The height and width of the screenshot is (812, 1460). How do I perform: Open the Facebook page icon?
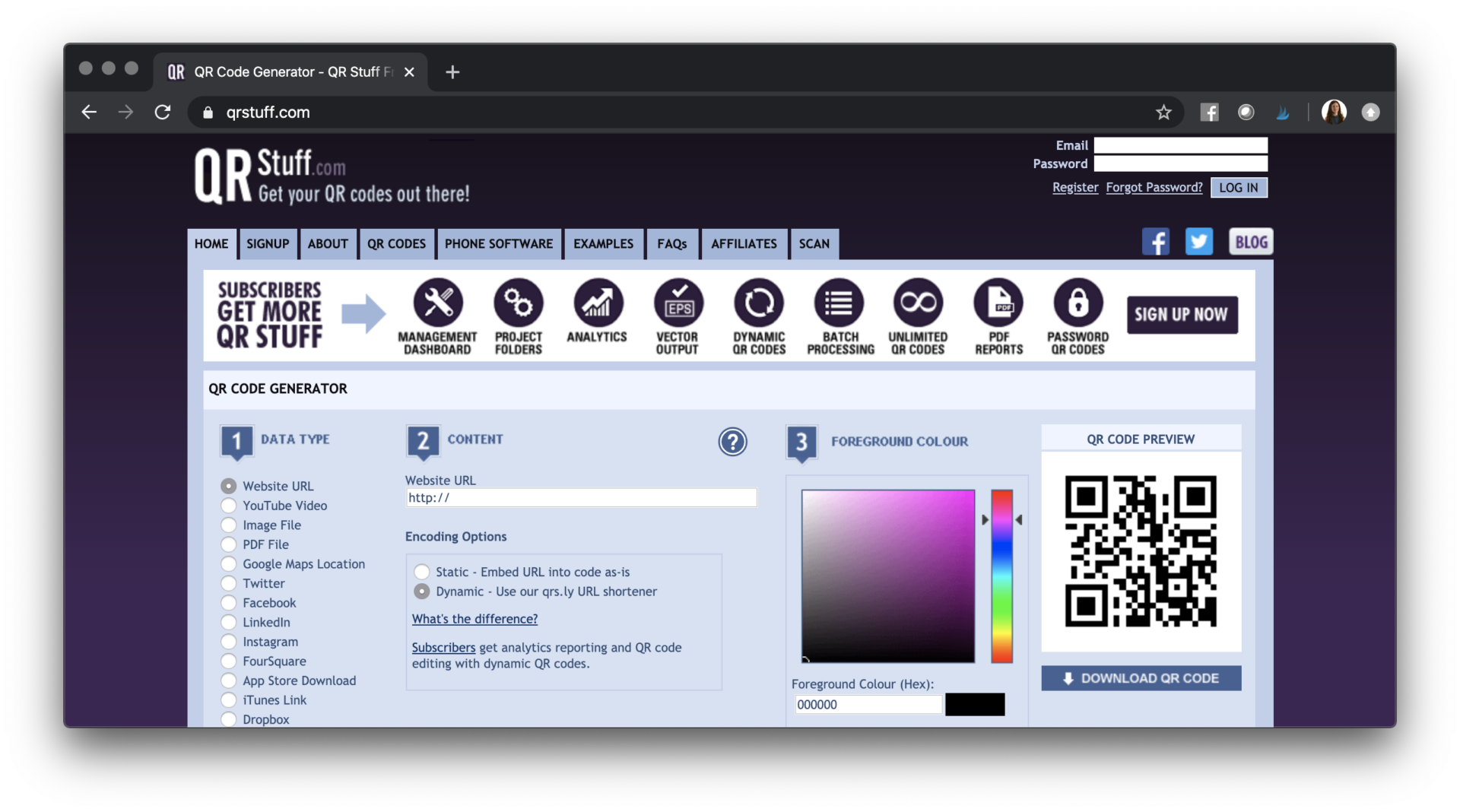pos(1156,241)
